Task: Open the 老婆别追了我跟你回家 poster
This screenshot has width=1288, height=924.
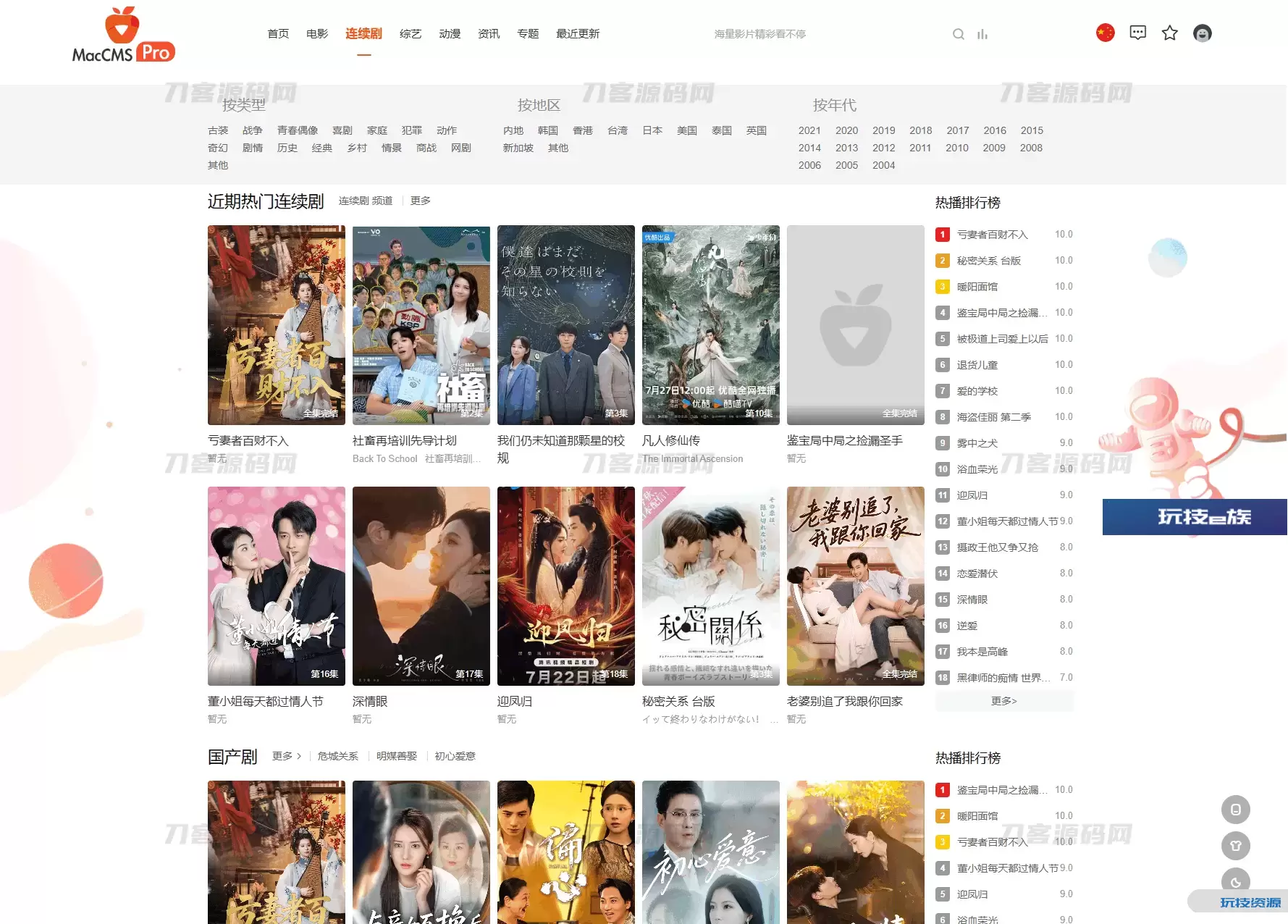Action: coord(856,586)
